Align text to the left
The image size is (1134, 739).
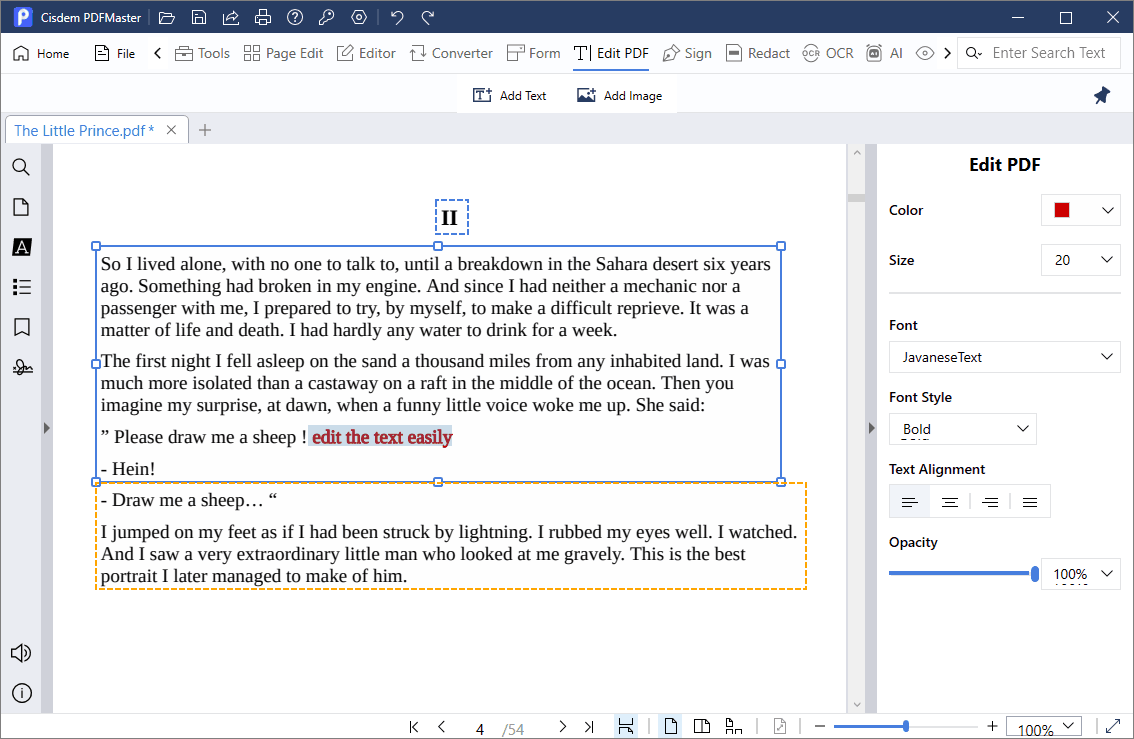pos(910,502)
